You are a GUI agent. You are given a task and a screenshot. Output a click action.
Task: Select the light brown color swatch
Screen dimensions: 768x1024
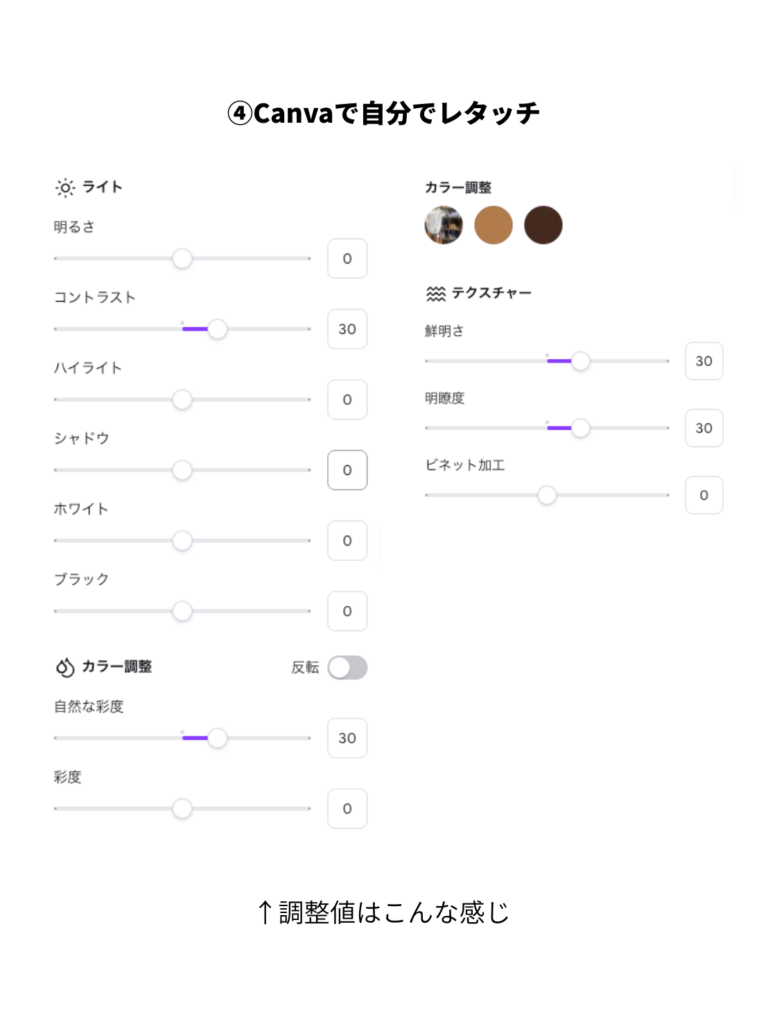click(492, 225)
